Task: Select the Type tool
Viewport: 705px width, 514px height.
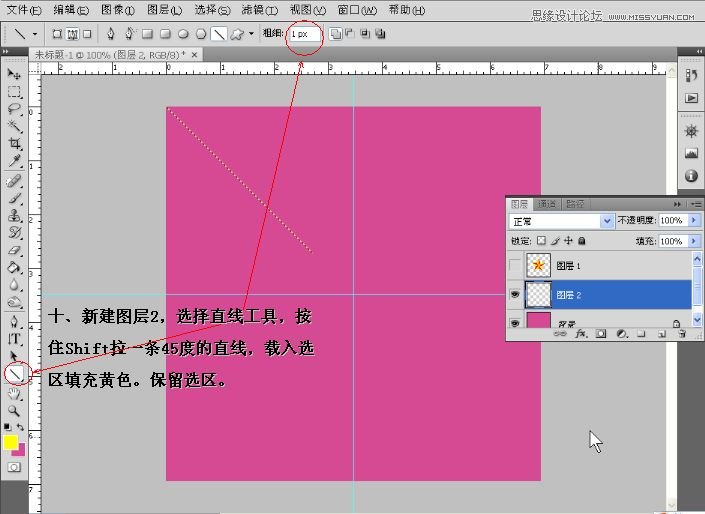Action: coord(14,339)
